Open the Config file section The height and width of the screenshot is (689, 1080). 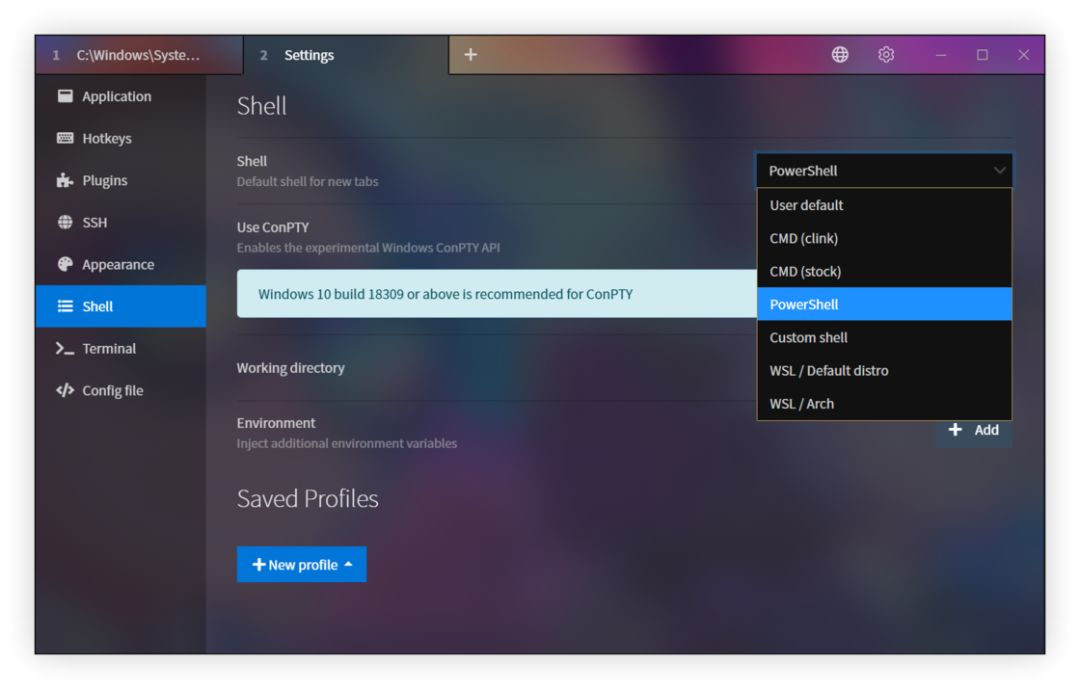pyautogui.click(x=121, y=391)
